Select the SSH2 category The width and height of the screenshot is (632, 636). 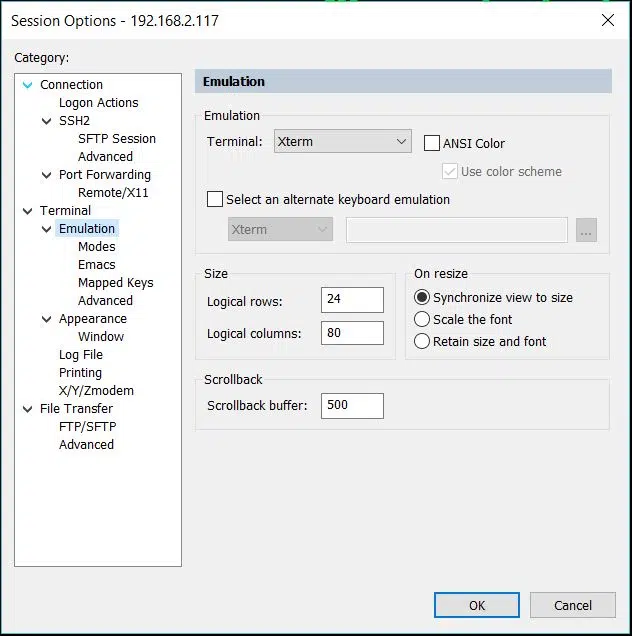[x=74, y=121]
